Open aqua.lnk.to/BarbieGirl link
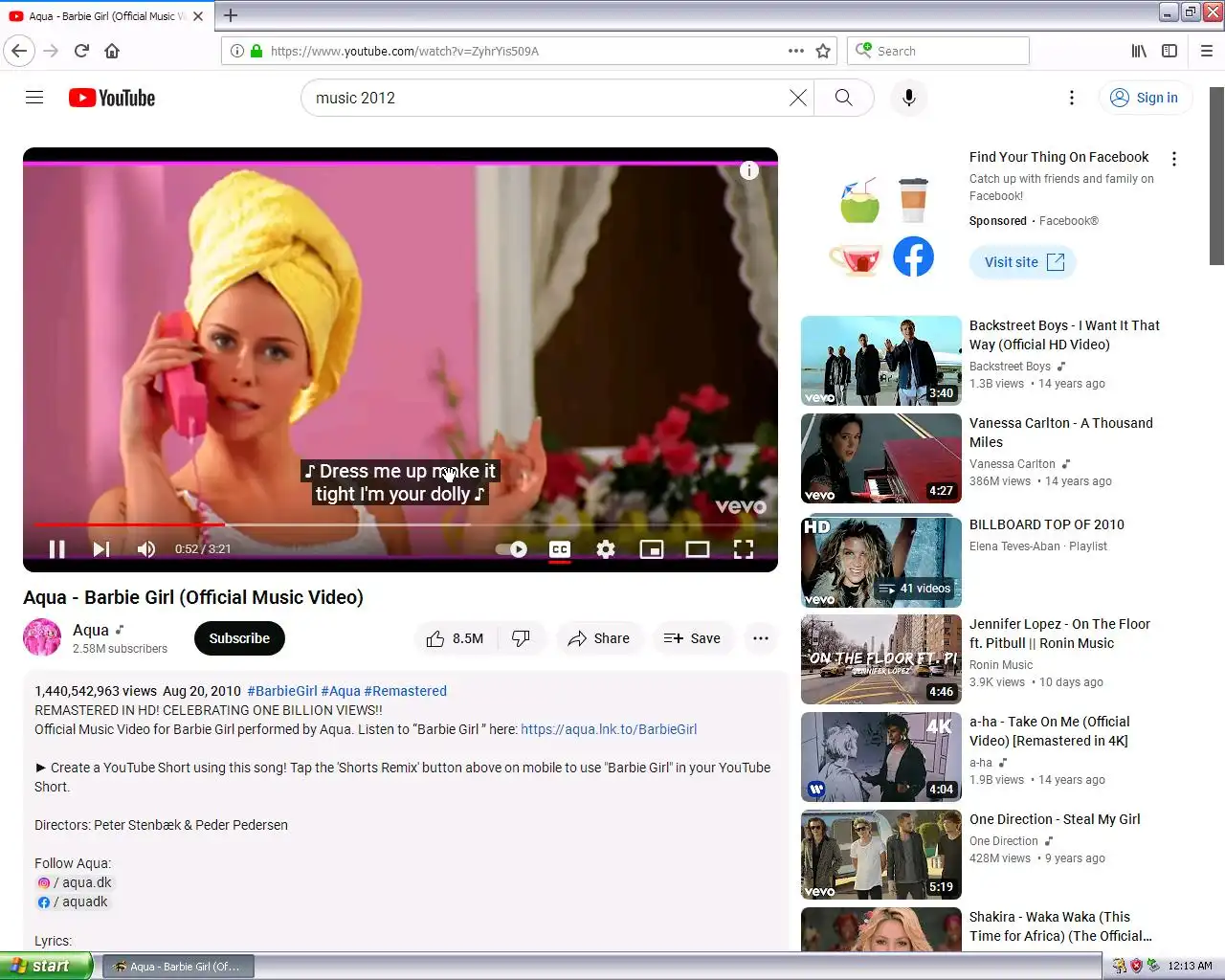Viewport: 1225px width, 980px height. click(x=609, y=729)
